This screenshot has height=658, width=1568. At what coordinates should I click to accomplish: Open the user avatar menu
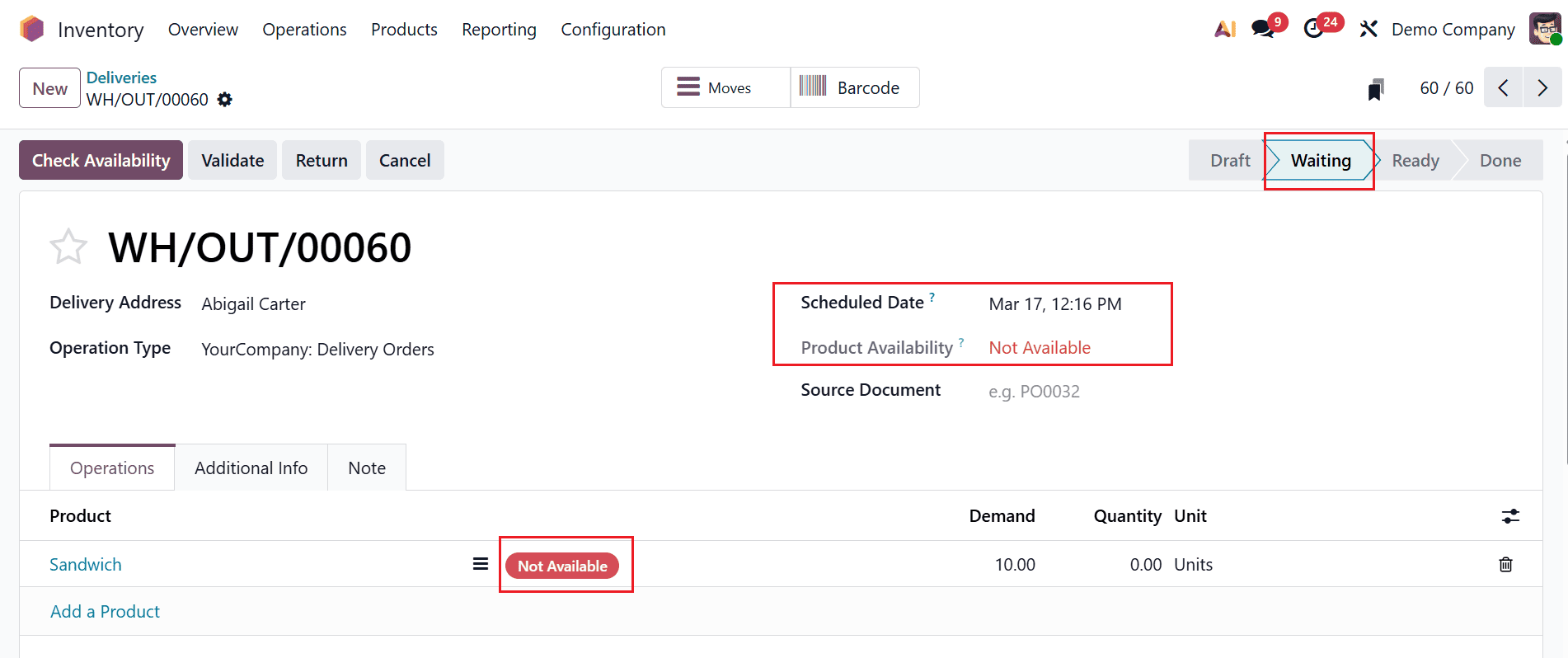pos(1545,29)
